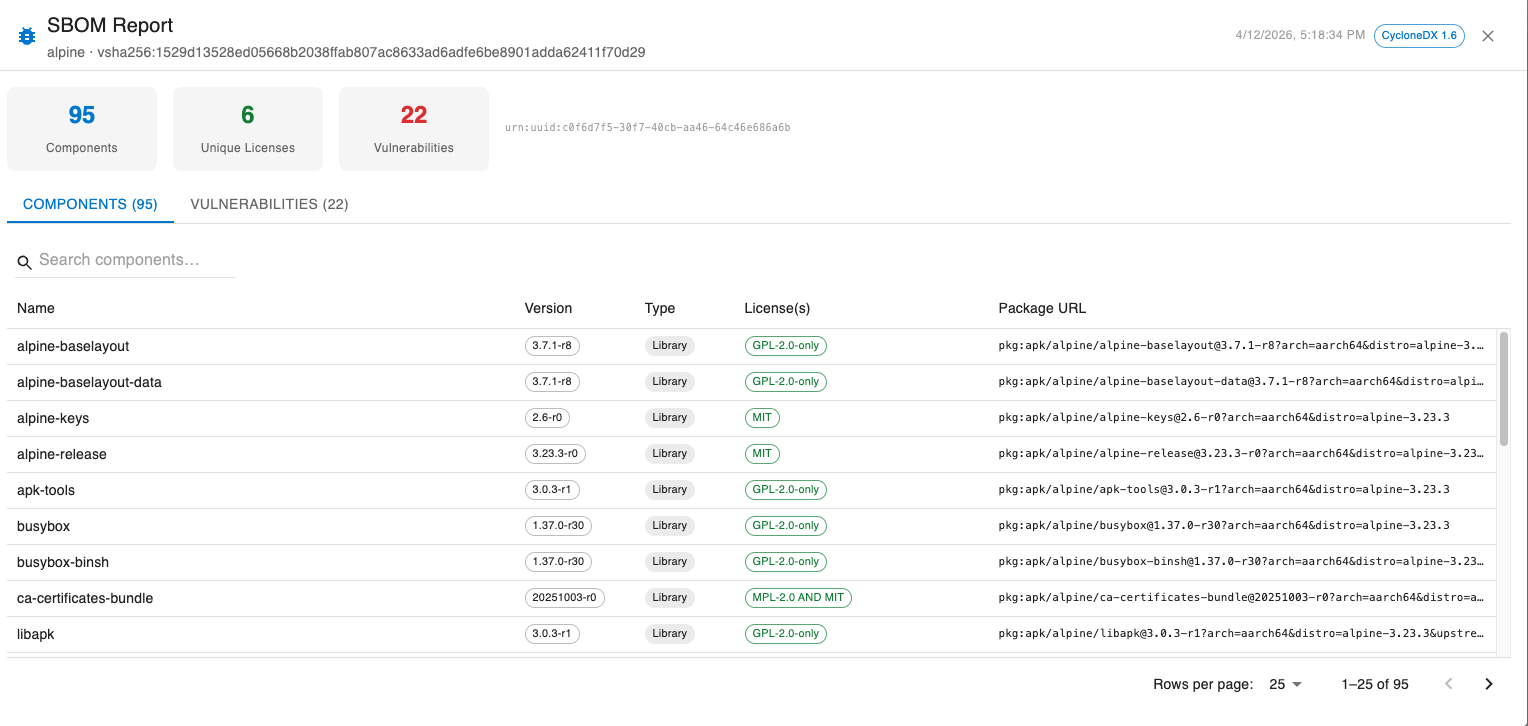Click the table's vertical scrollbar
This screenshot has width=1528, height=726.
(1503, 388)
